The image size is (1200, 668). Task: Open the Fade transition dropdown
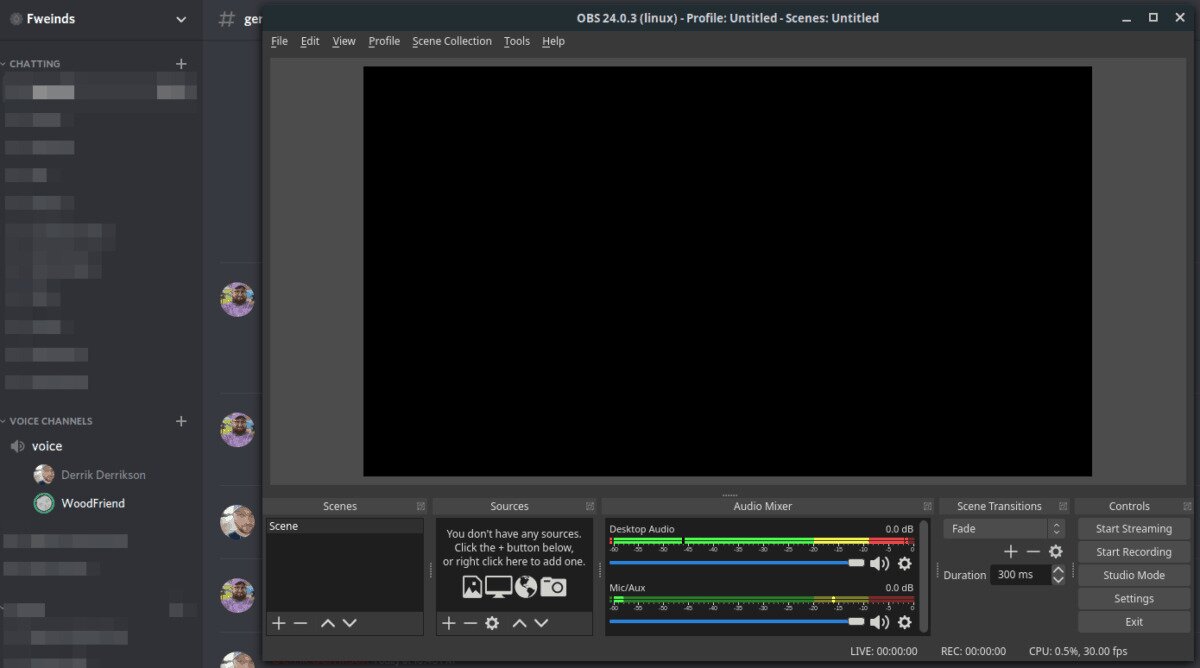(1003, 528)
